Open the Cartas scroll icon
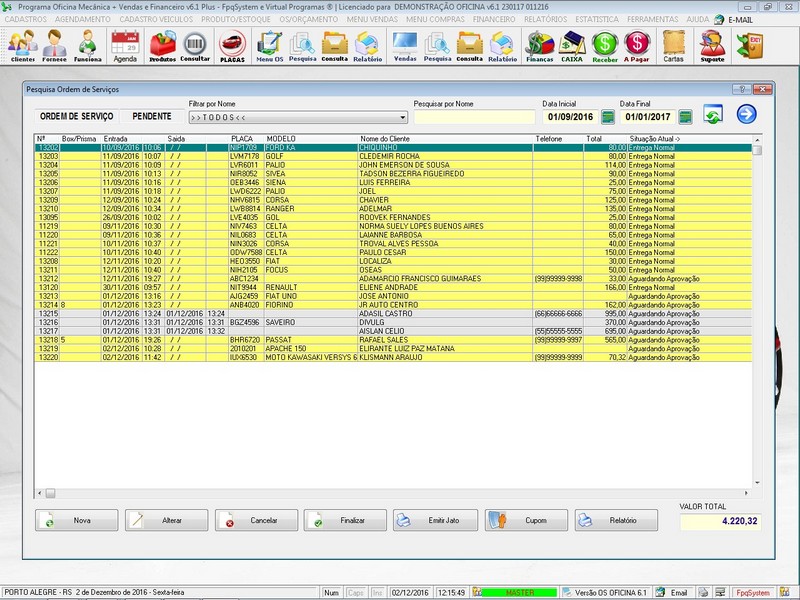Viewport: 800px width, 600px height. click(x=673, y=46)
